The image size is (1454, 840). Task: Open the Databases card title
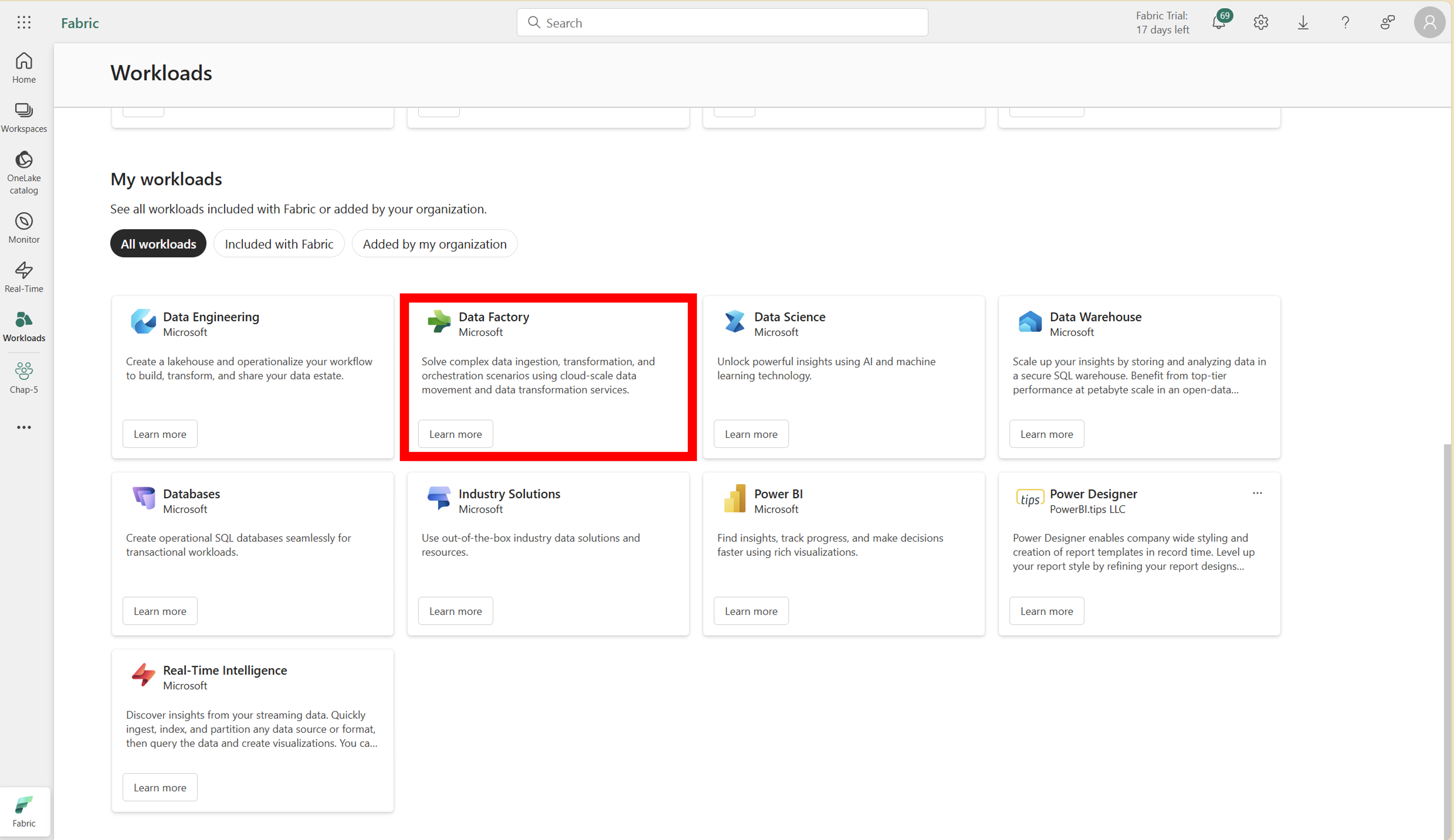192,494
